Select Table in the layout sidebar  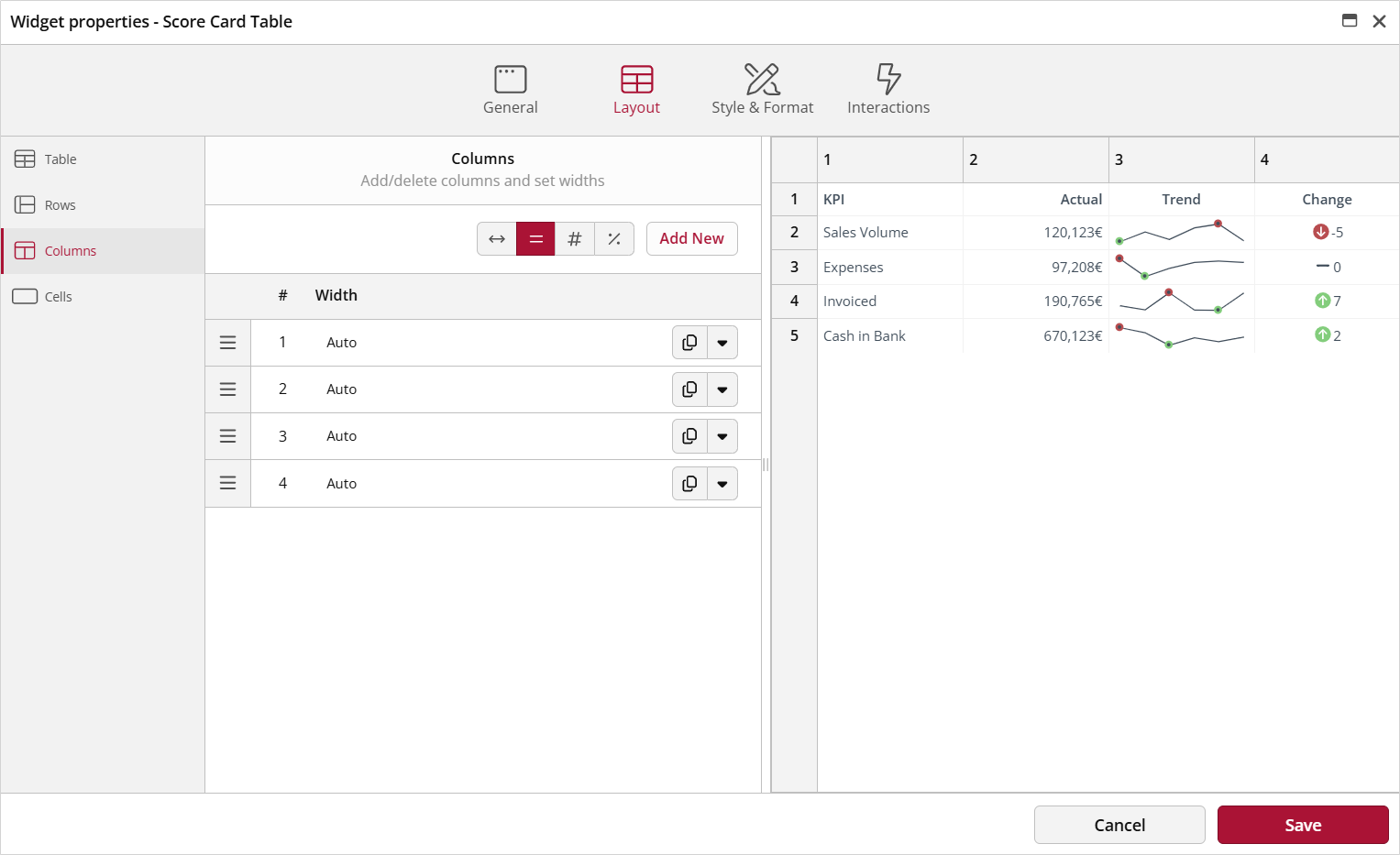click(103, 159)
